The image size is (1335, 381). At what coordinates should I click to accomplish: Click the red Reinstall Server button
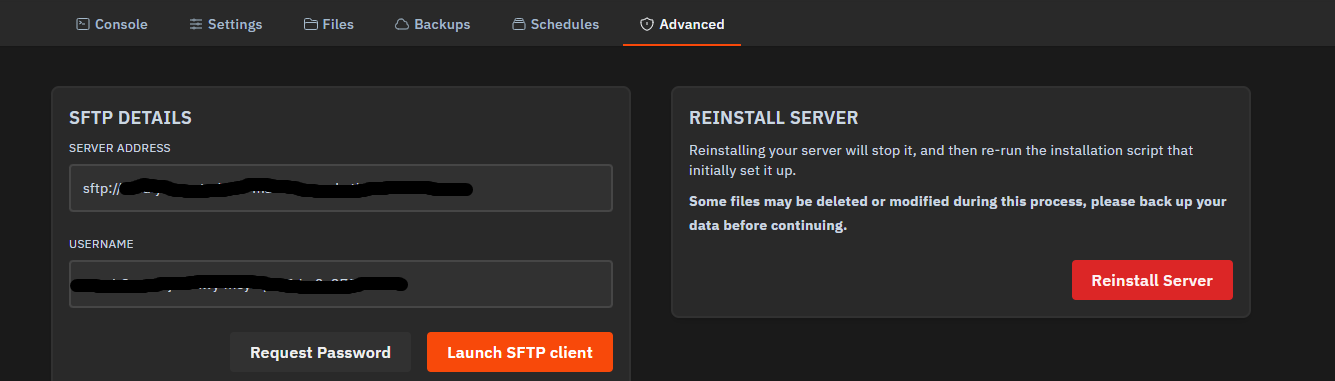[x=1152, y=280]
